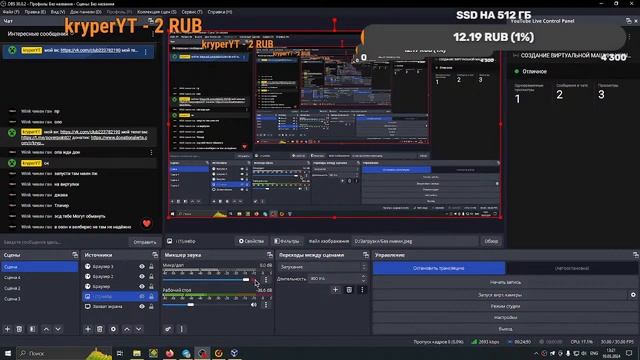Image resolution: width=640 pixels, height=360 pixels.
Task: Toggle lock on Браузер source
Action: coord(151,287)
